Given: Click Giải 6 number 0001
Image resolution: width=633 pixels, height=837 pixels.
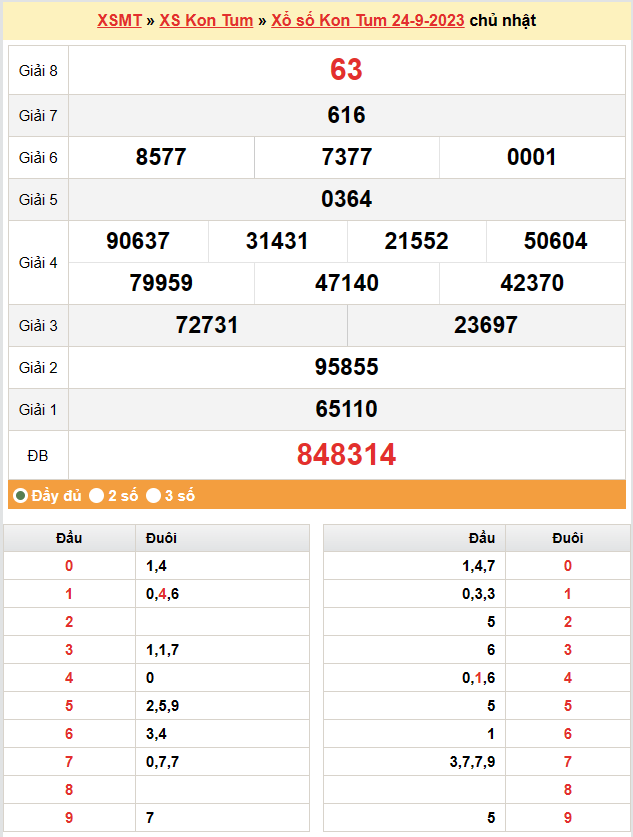Looking at the screenshot, I should tap(532, 157).
